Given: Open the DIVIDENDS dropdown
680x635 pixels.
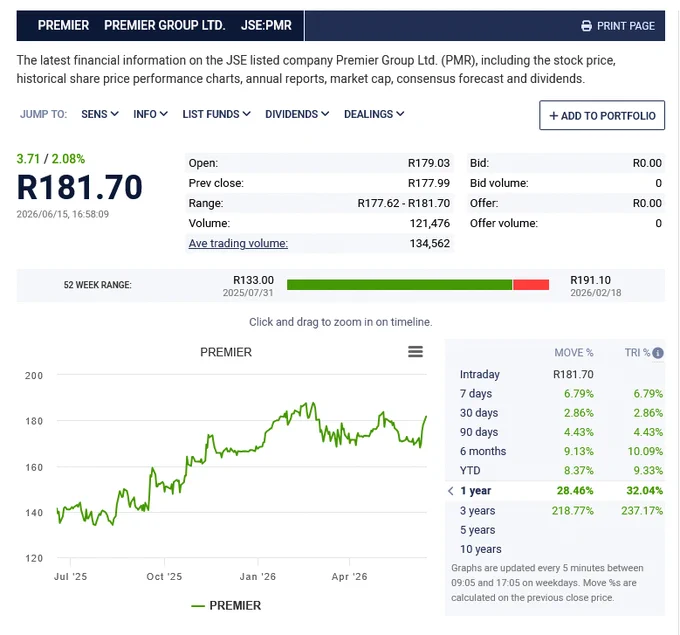Looking at the screenshot, I should pos(297,114).
